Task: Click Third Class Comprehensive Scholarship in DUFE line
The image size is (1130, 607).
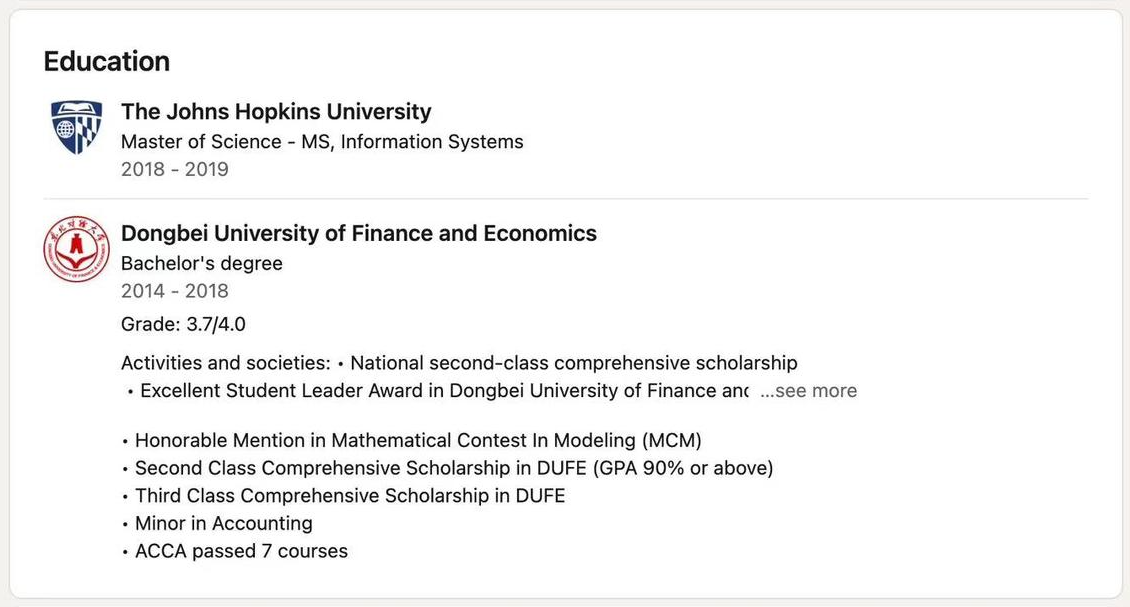Action: point(343,496)
